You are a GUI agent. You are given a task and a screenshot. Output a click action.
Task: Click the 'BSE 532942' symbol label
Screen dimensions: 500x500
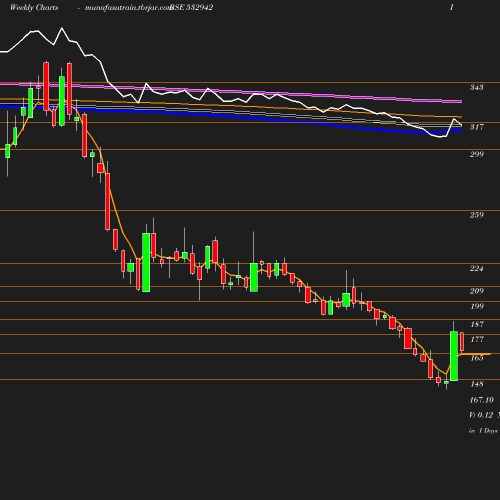tap(191, 7)
